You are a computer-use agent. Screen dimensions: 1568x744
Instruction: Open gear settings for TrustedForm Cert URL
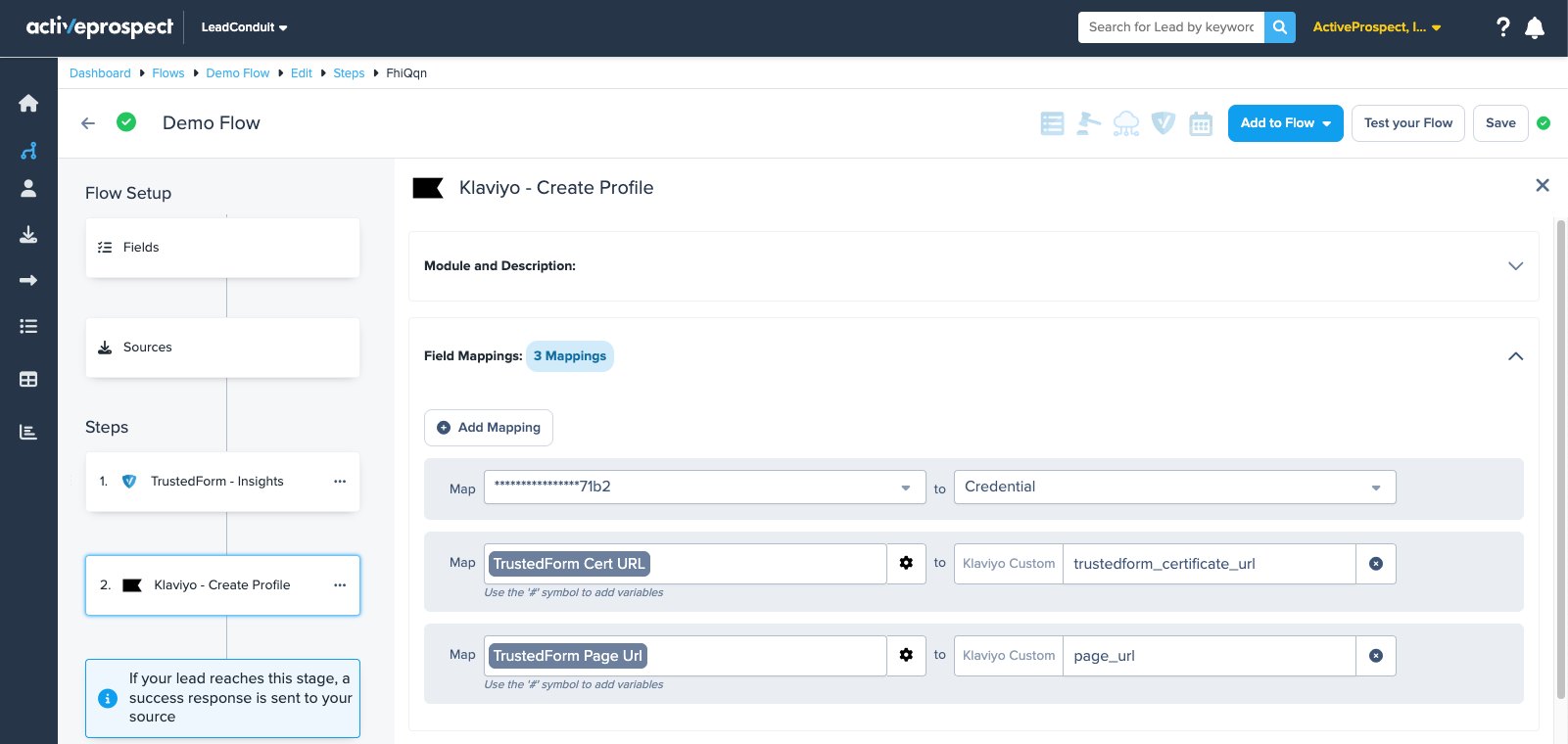(906, 563)
